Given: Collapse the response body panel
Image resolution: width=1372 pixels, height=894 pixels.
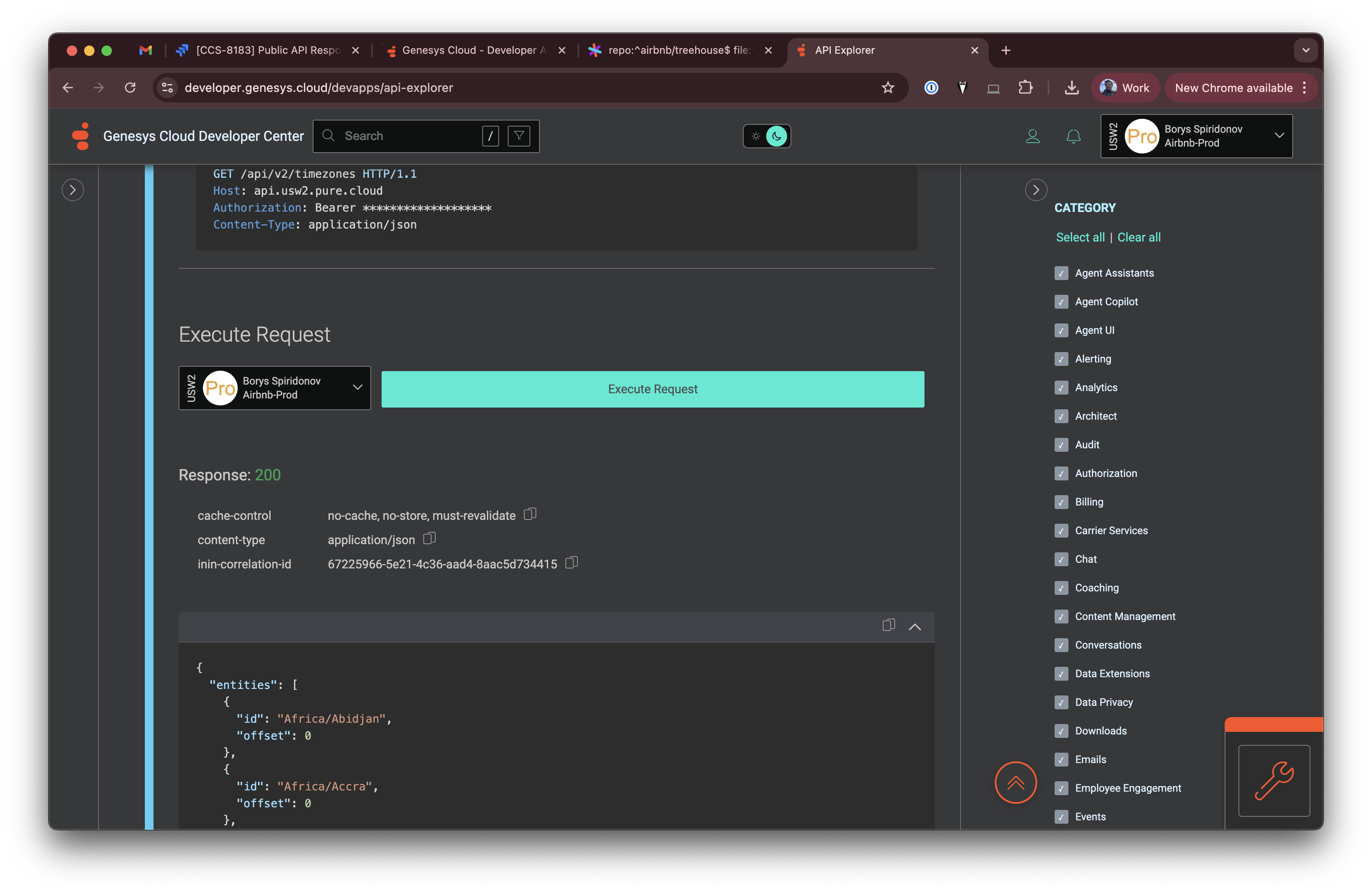Looking at the screenshot, I should pos(915,626).
